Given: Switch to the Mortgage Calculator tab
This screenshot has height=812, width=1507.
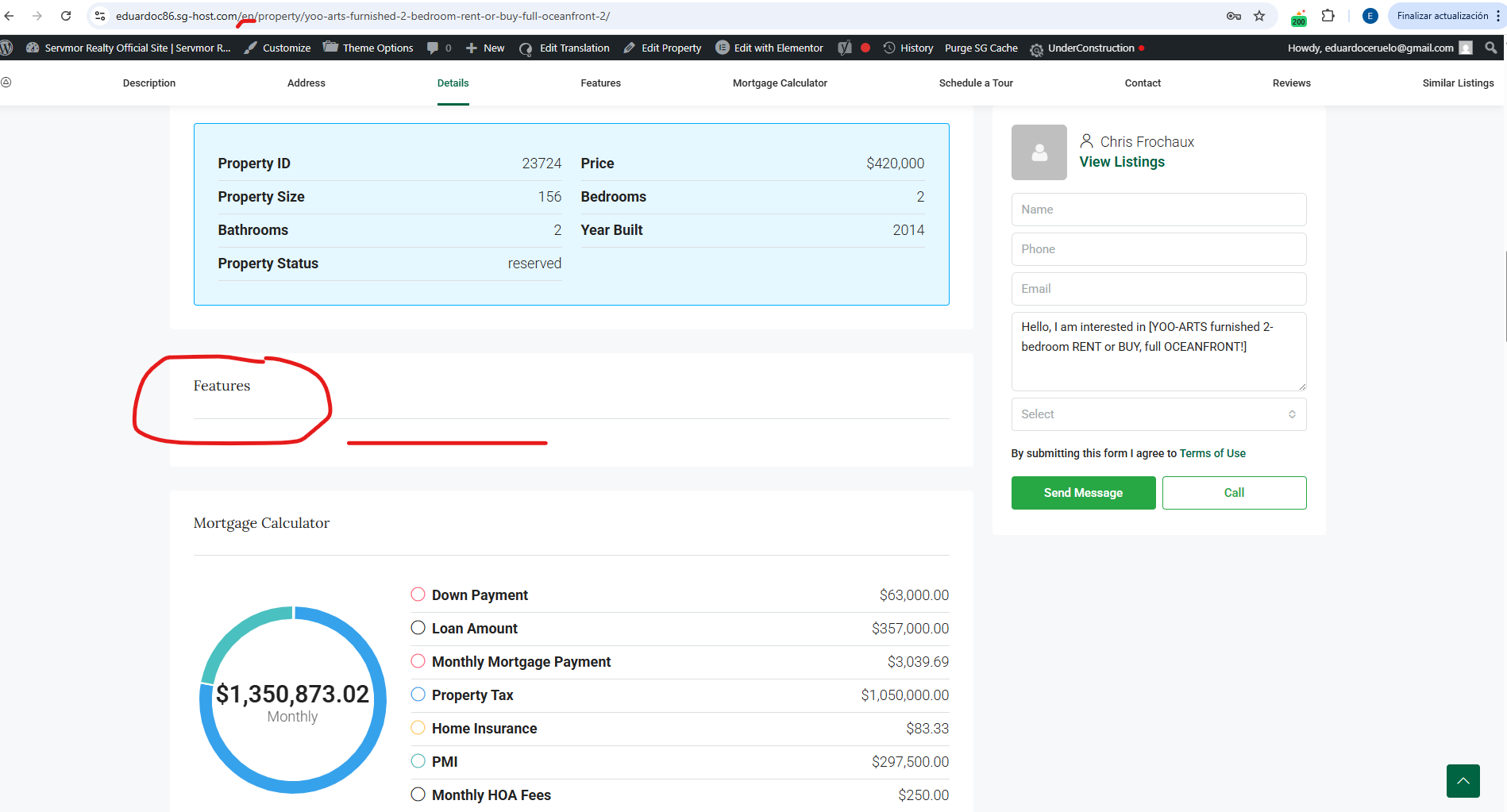Looking at the screenshot, I should [x=779, y=83].
